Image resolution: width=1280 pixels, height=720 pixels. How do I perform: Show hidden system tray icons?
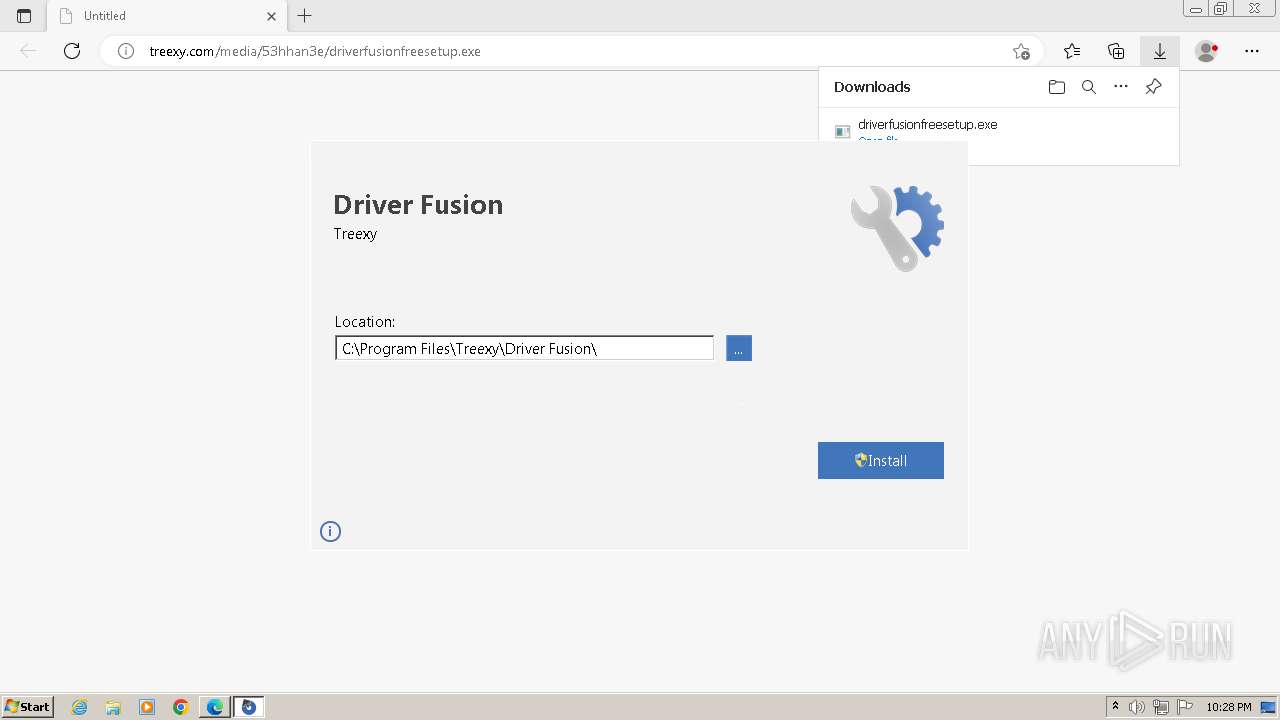[x=1115, y=707]
